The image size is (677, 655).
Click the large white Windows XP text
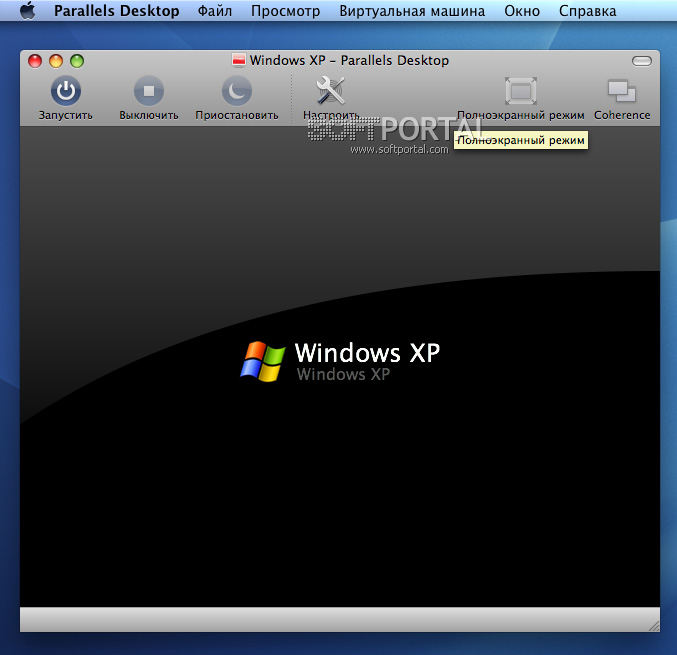367,353
